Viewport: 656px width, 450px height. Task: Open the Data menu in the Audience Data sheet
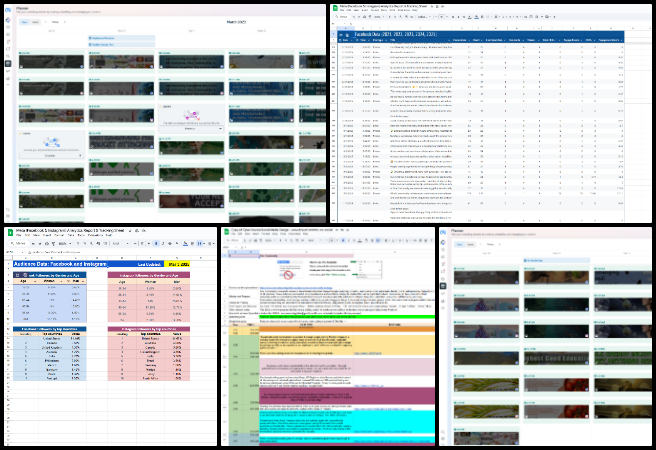(71, 236)
